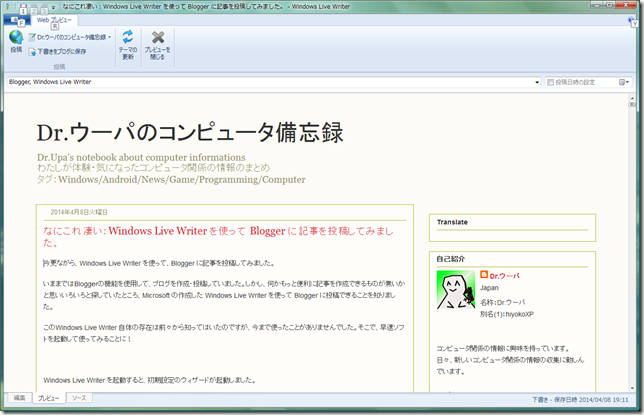Screen dimensions: 644x415
Task: Click the text 名称:Dr.ウーパ
Action: (x=502, y=302)
